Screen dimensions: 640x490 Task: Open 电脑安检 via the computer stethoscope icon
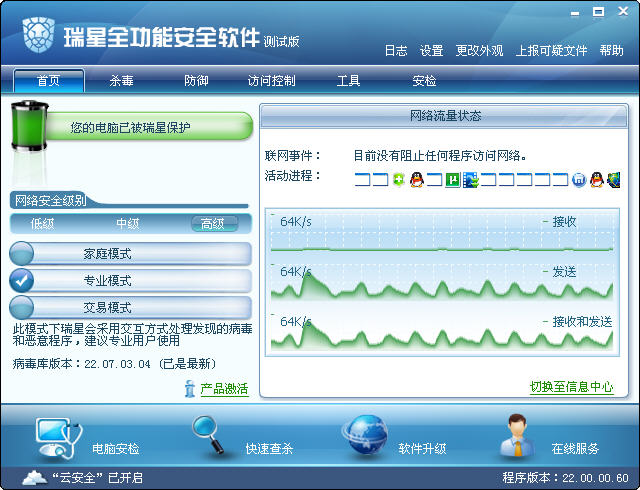click(58, 438)
